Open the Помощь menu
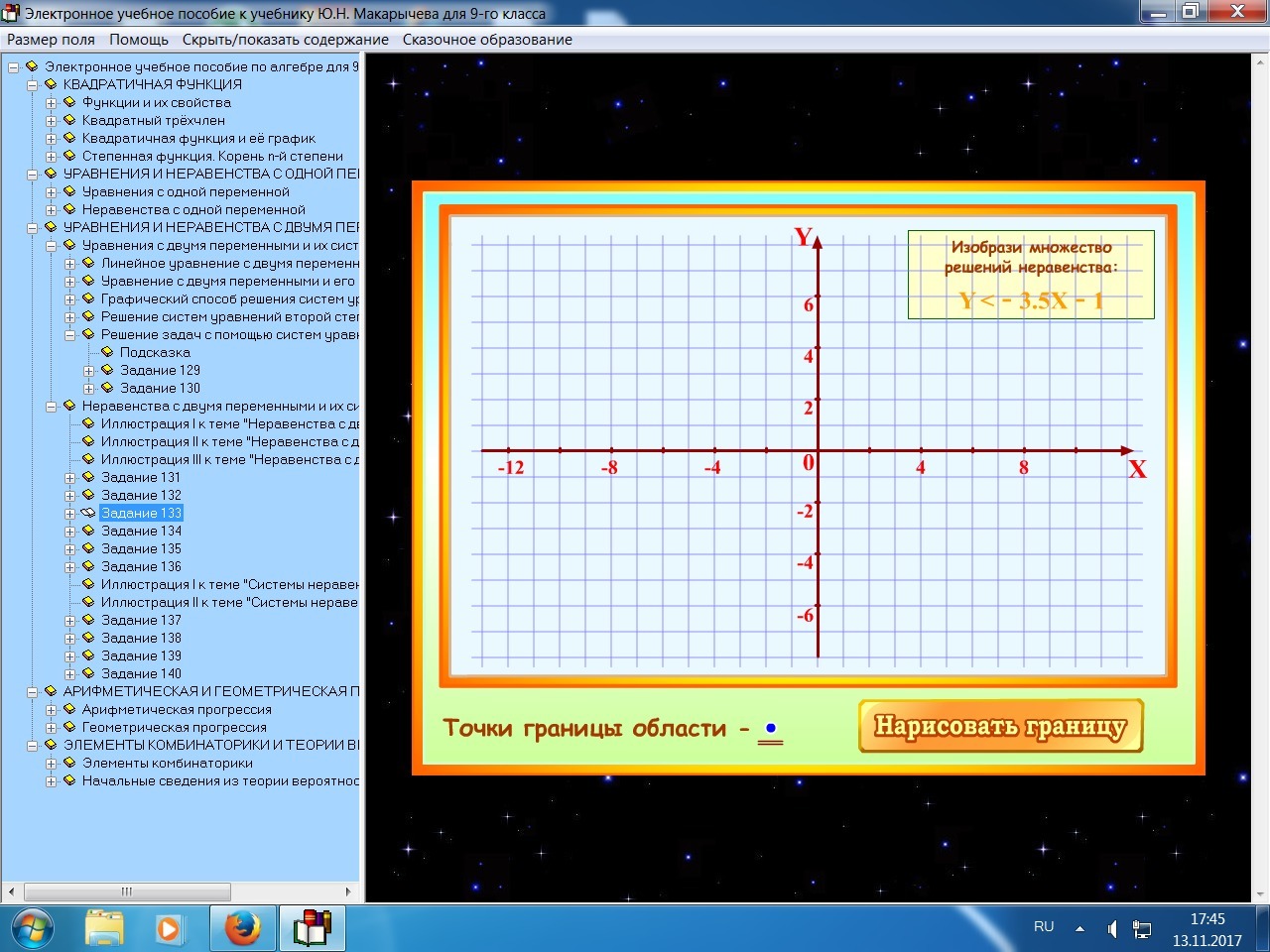The image size is (1270, 952). click(139, 40)
